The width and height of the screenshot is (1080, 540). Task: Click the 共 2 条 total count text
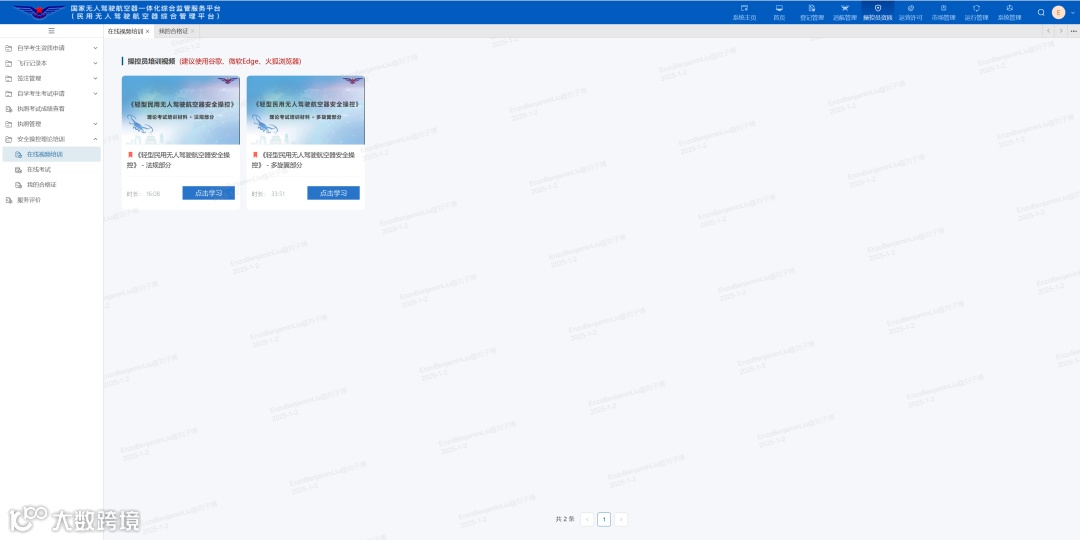click(x=565, y=519)
